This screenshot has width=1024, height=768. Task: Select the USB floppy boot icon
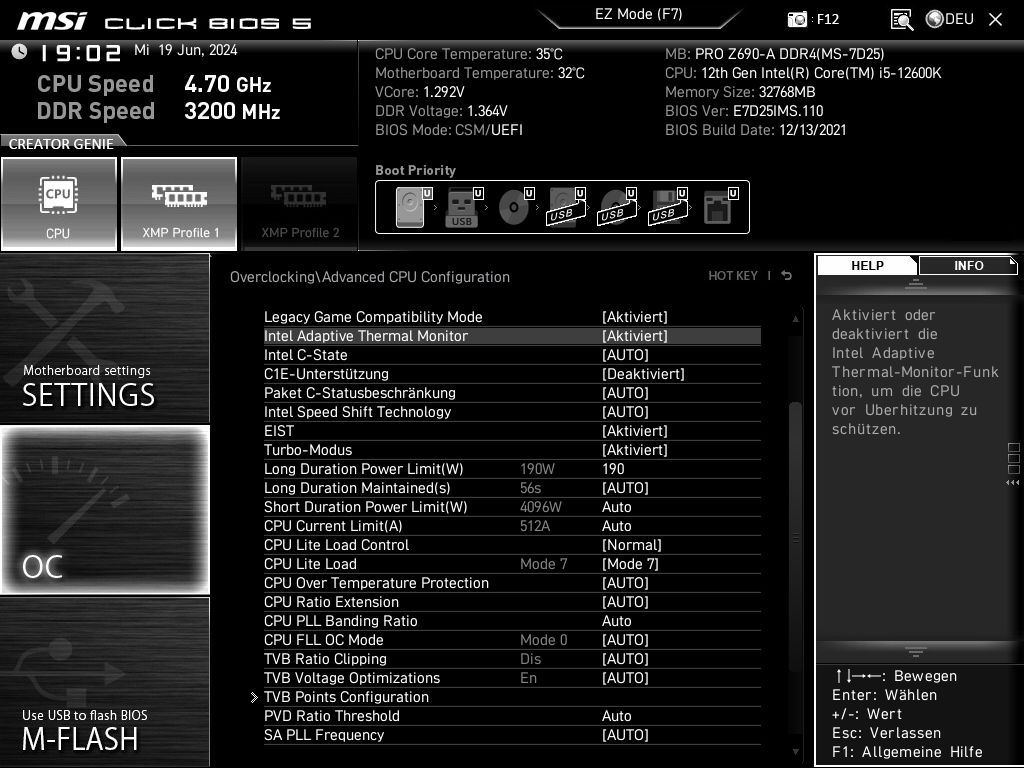pos(667,207)
